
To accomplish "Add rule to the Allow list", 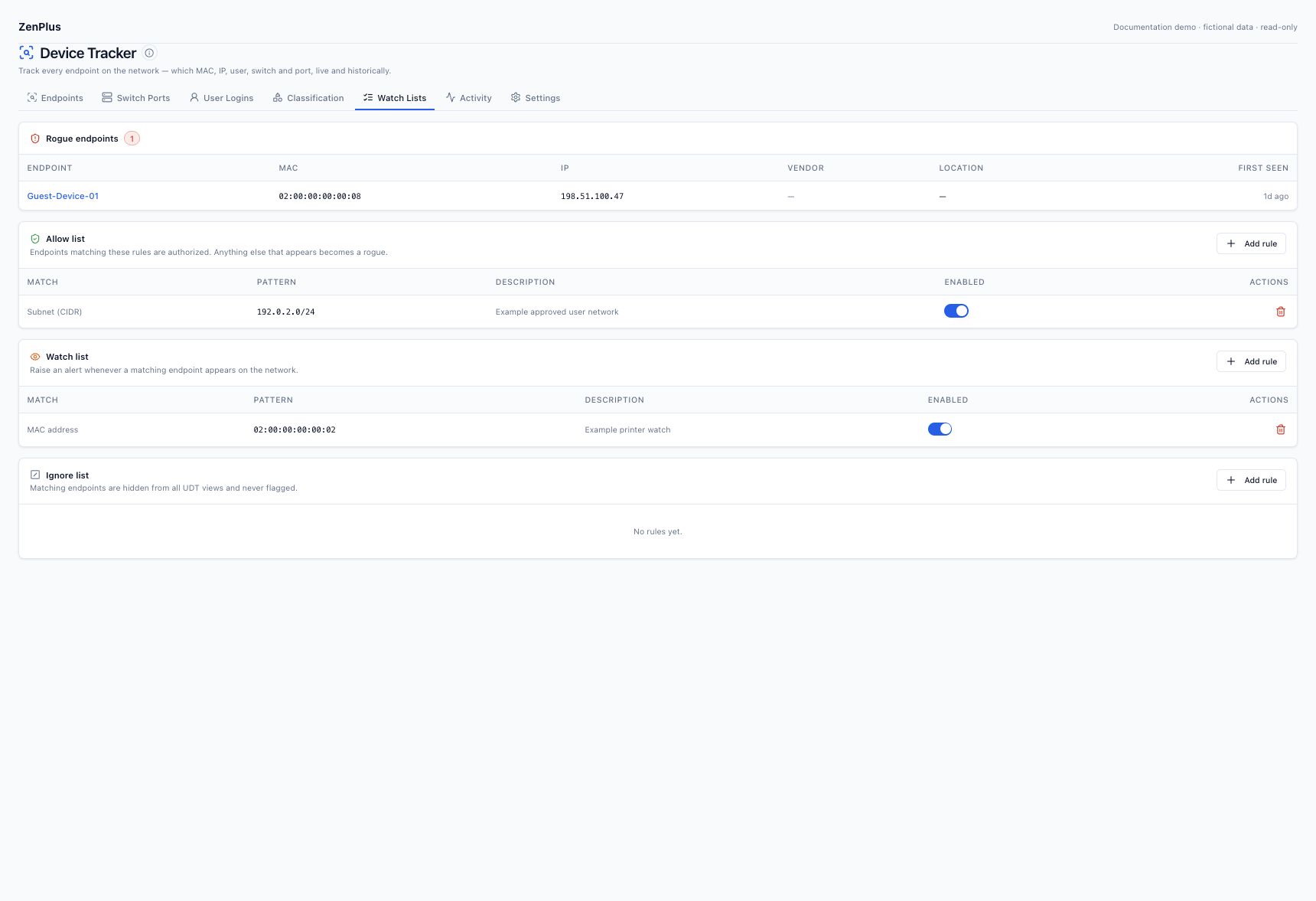I will click(1251, 243).
